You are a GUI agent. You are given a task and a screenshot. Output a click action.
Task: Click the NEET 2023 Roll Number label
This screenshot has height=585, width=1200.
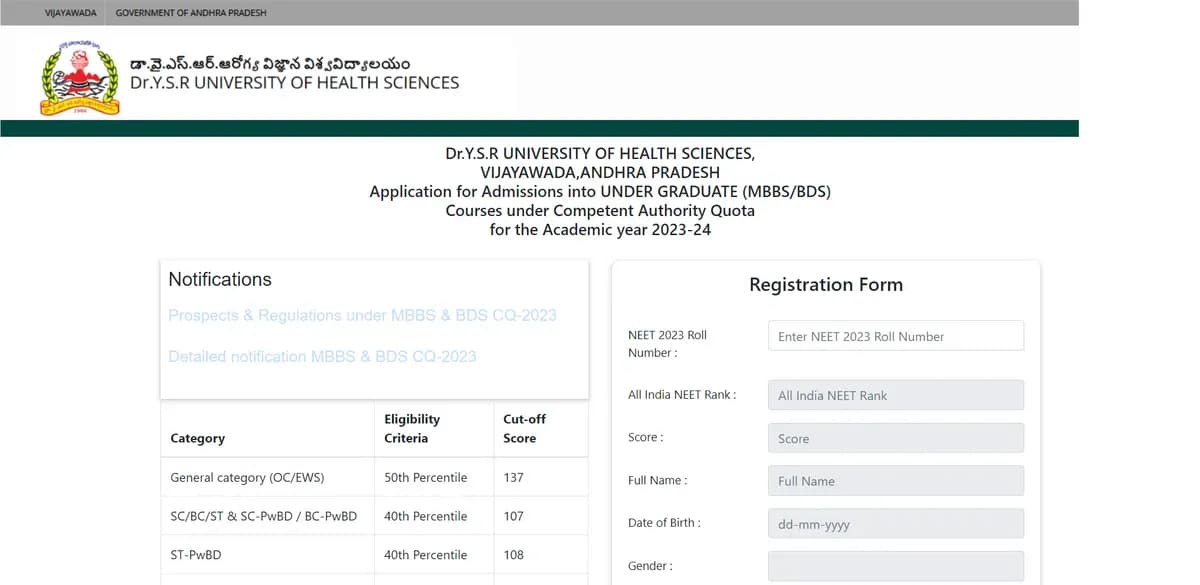click(x=667, y=344)
